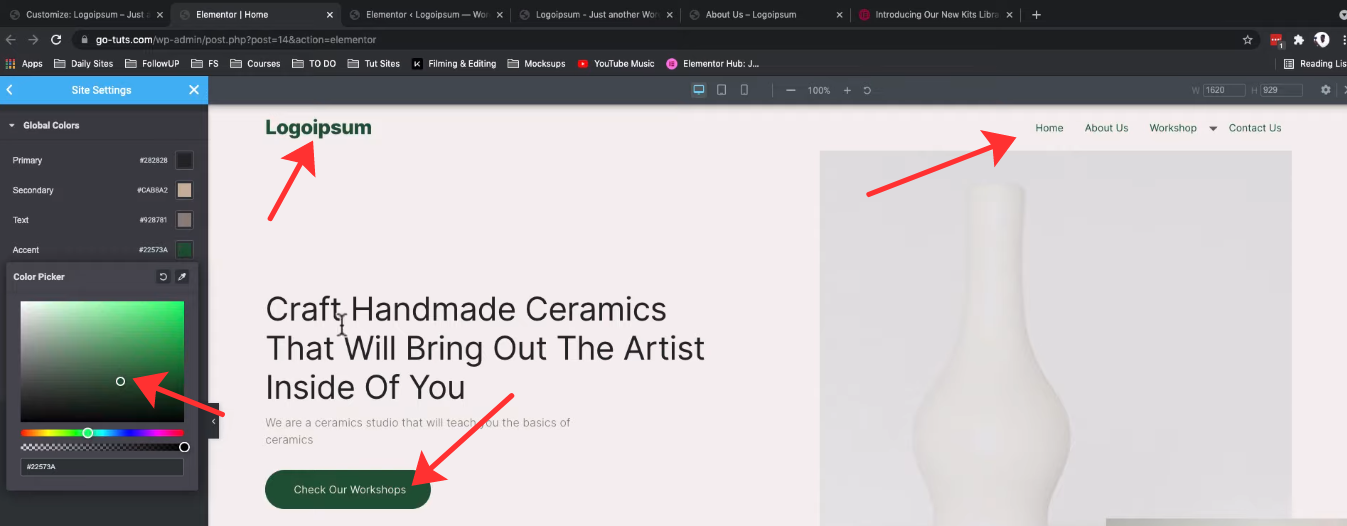This screenshot has width=1347, height=526.
Task: Reset the color in Color Picker
Action: click(163, 277)
